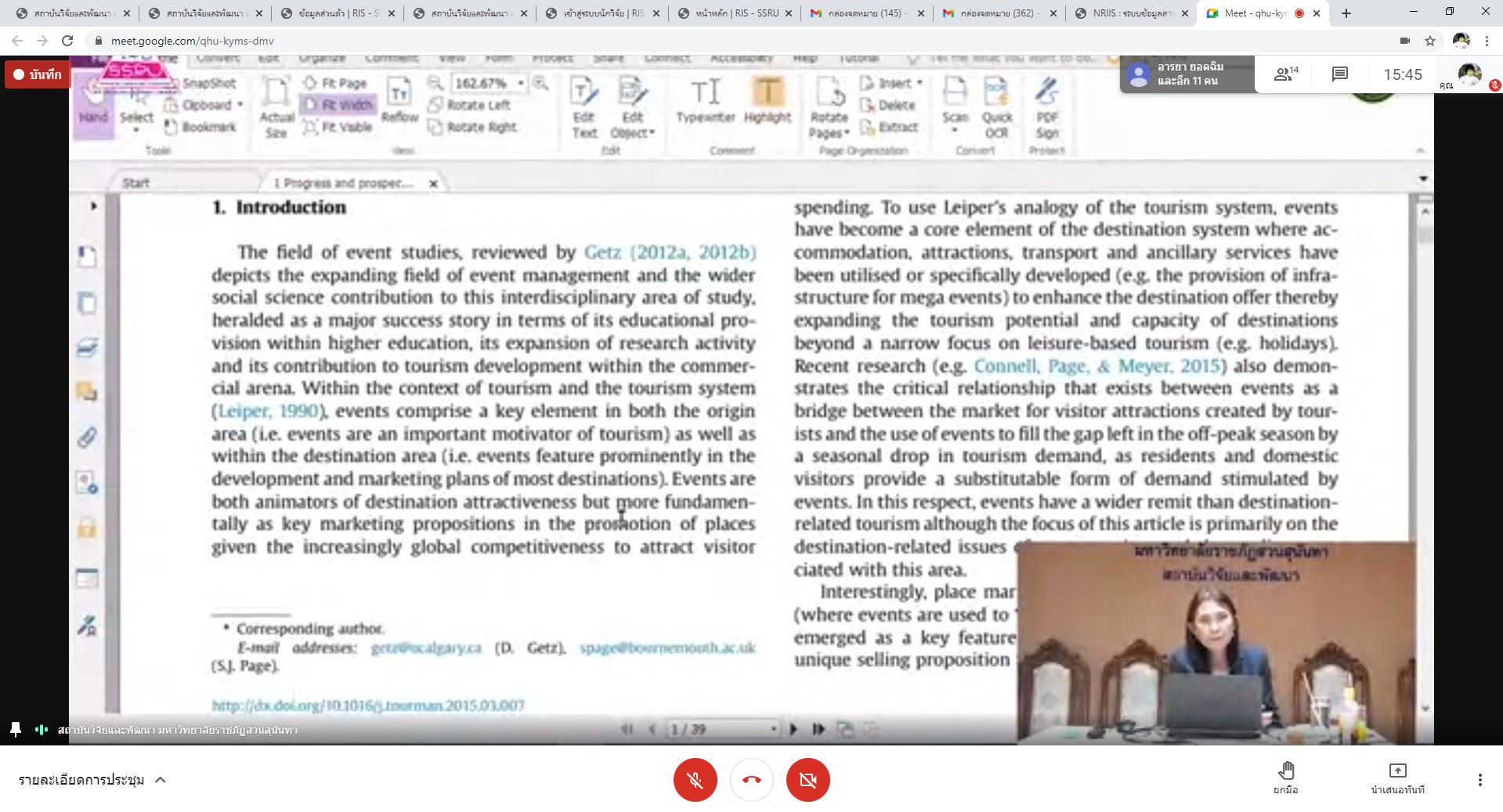The height and width of the screenshot is (812, 1503).
Task: Reload the Google Meet page
Action: point(67,41)
